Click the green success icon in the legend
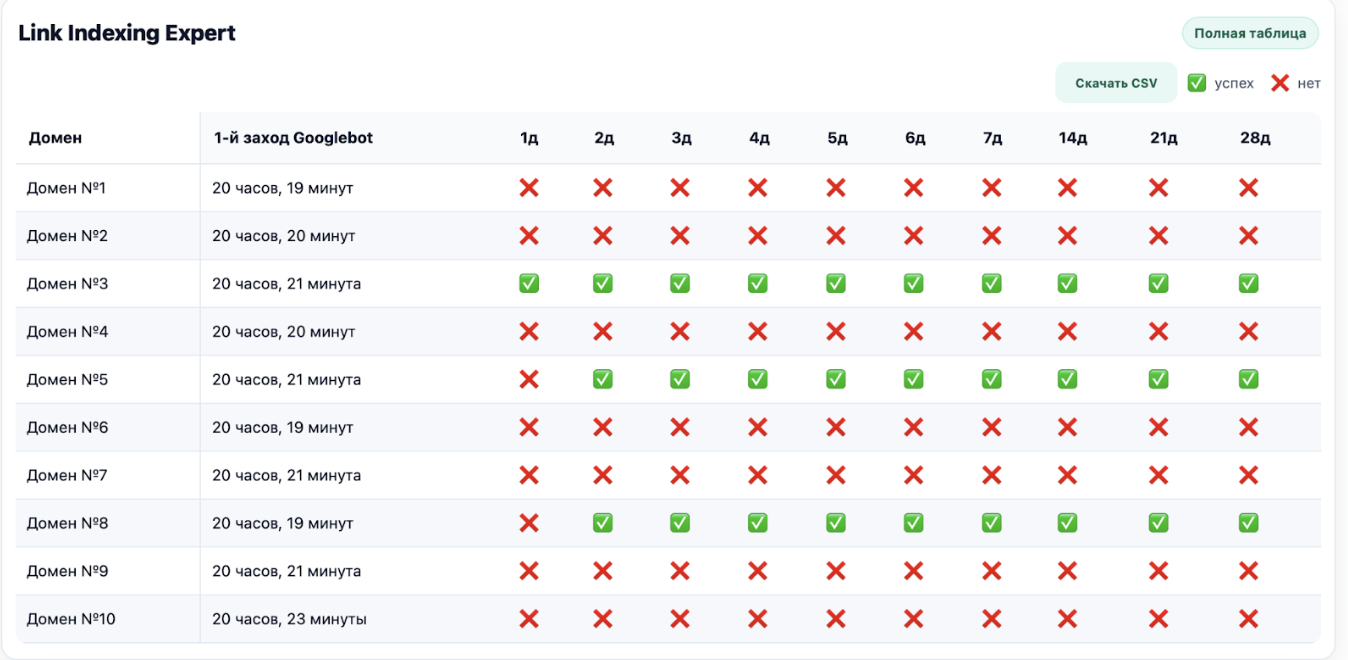The width and height of the screenshot is (1348, 660). 1197,83
